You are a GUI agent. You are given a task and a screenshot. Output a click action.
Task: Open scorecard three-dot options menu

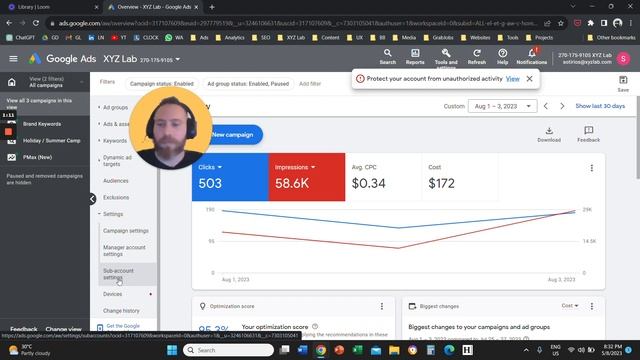pos(591,168)
